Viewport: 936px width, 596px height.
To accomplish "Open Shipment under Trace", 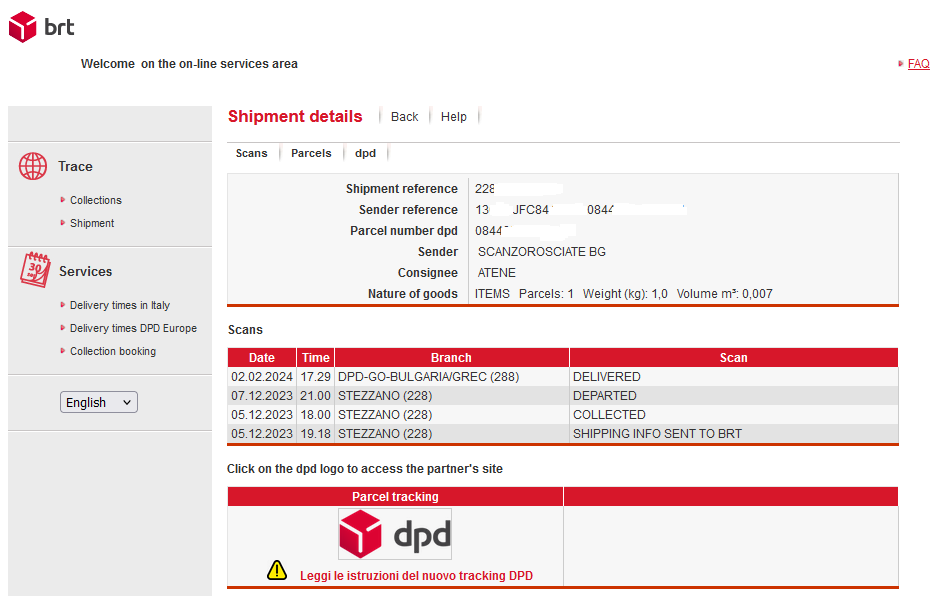I will click(92, 223).
